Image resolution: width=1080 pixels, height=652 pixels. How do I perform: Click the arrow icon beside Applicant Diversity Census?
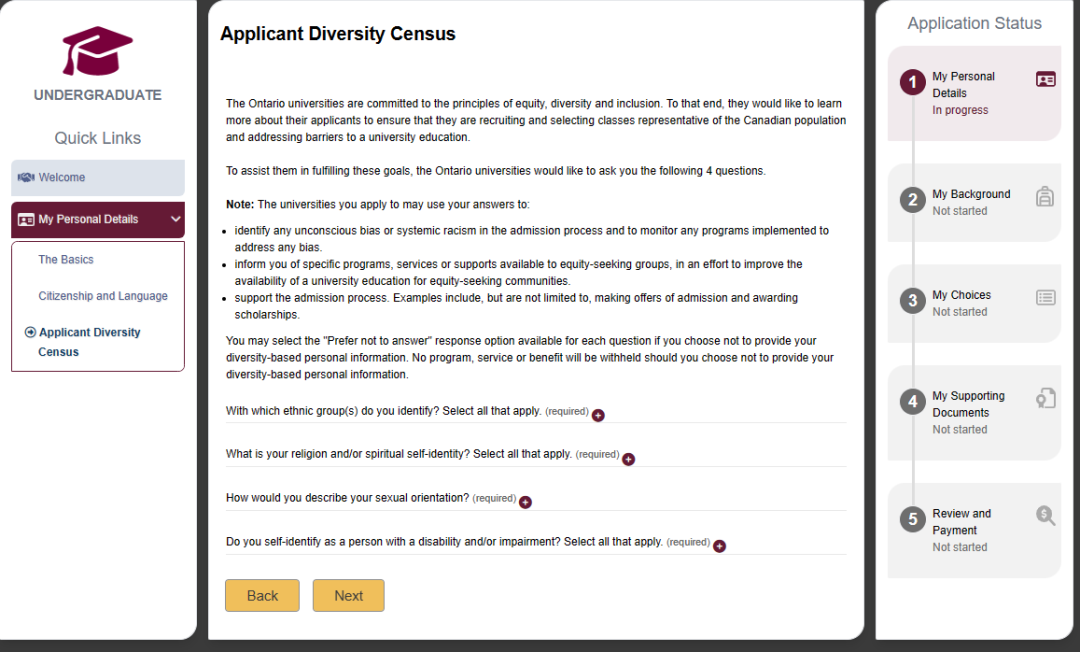[30, 333]
